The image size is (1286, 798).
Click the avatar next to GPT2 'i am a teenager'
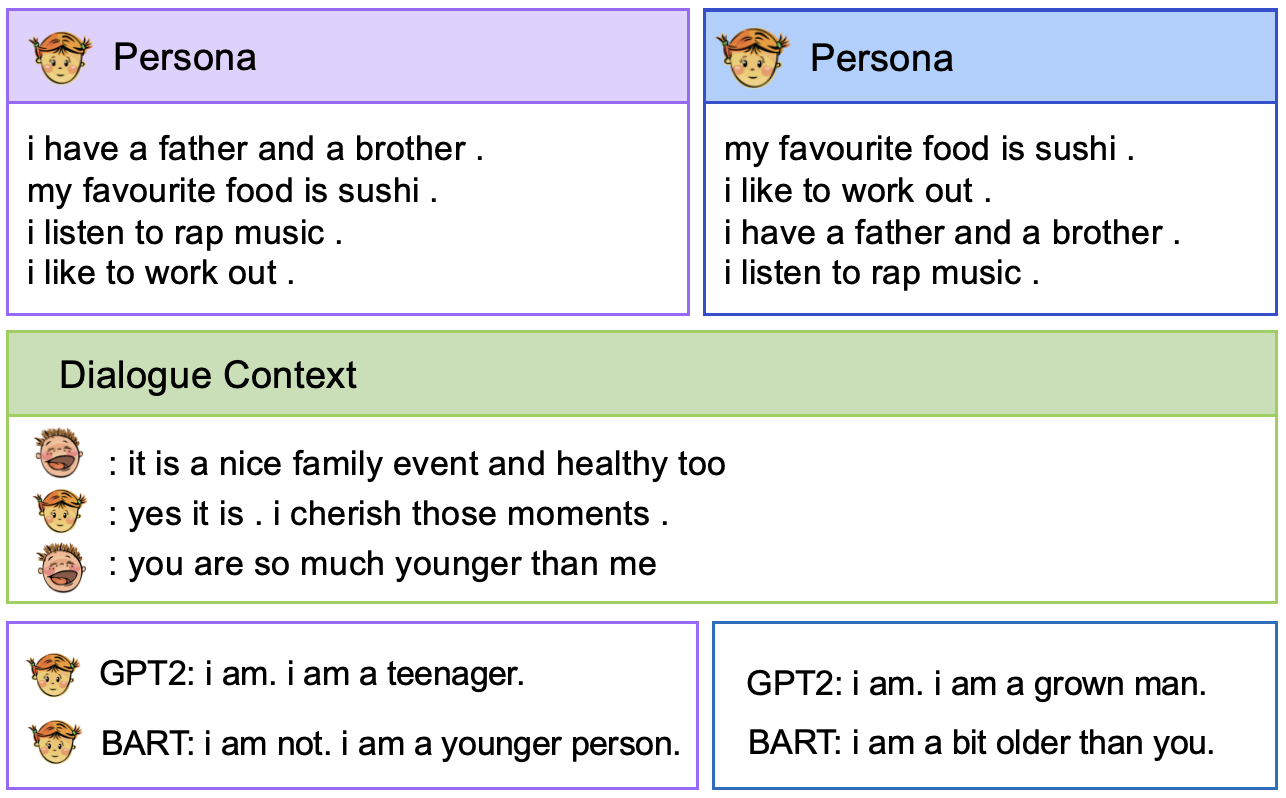(x=54, y=676)
